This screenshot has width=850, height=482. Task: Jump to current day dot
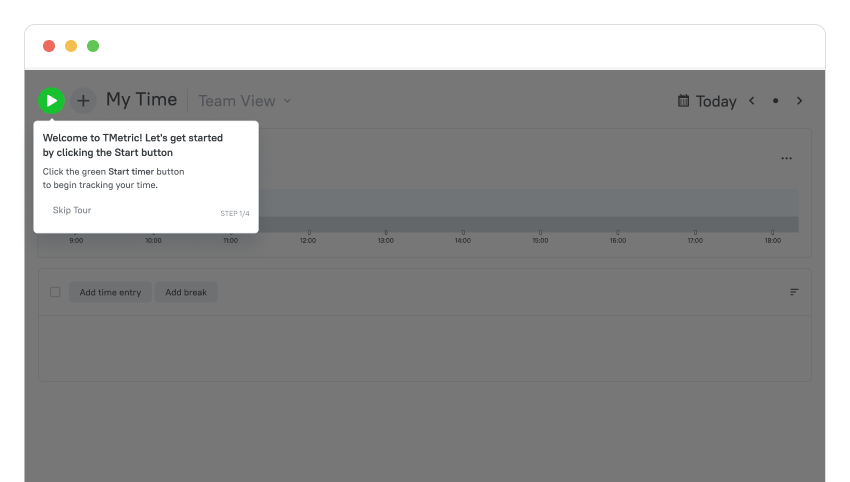pos(776,101)
